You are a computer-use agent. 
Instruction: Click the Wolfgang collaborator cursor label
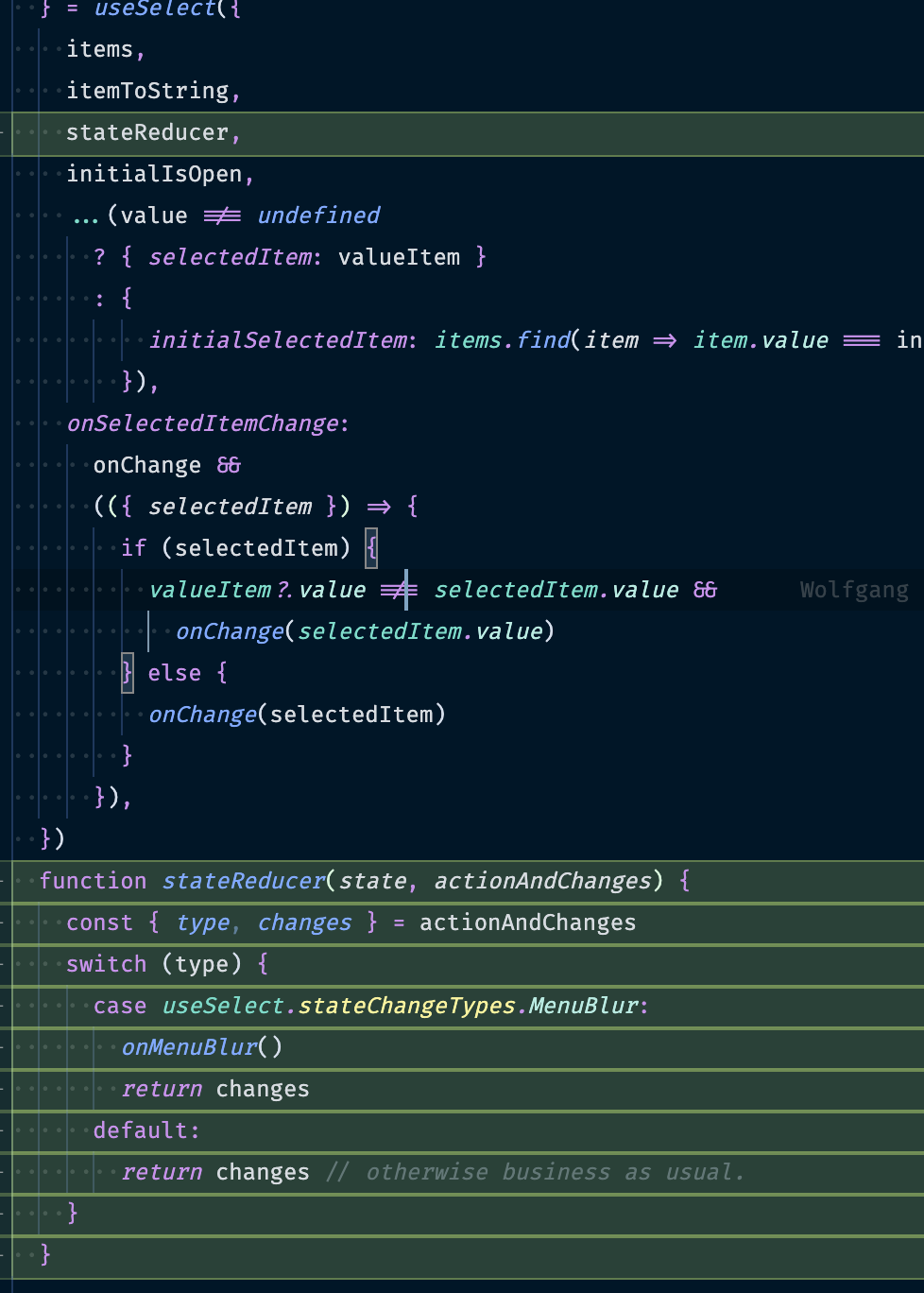coord(853,589)
